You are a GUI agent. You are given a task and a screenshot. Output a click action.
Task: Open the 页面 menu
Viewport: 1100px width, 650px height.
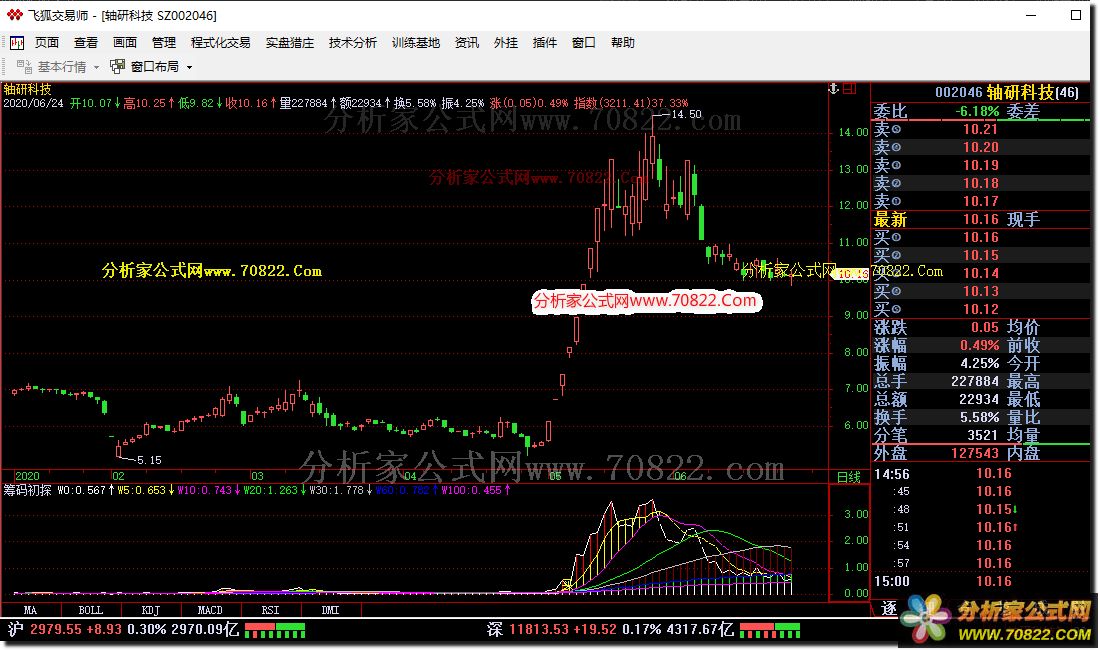(47, 43)
